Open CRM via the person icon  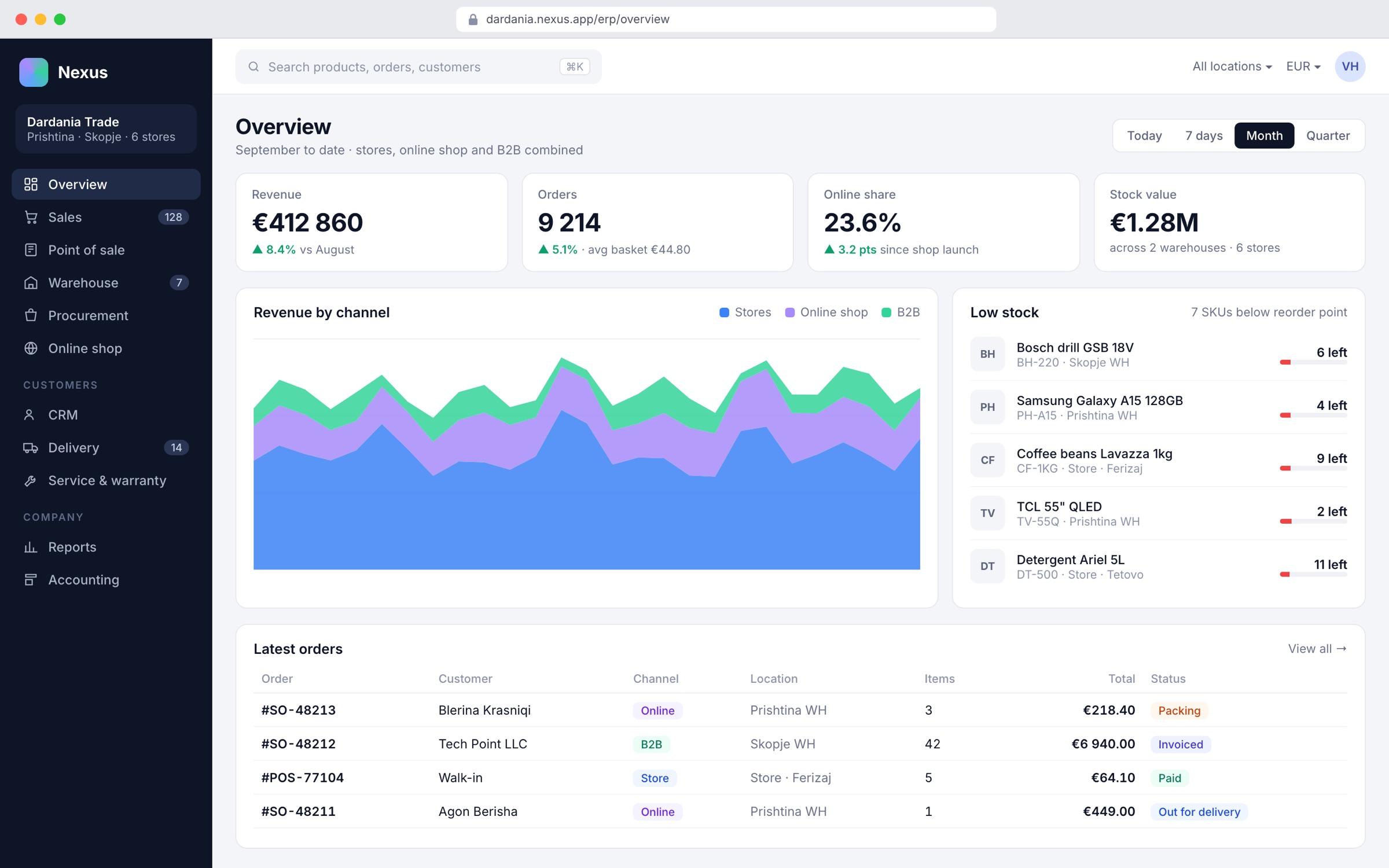30,415
